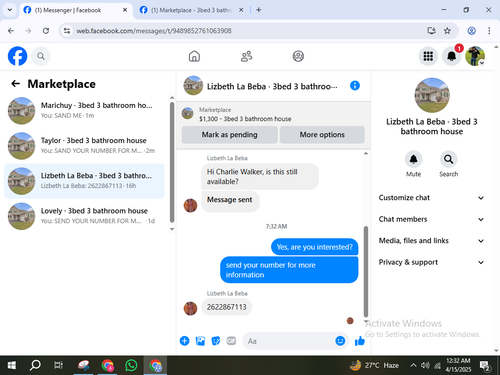500x375 pixels.
Task: Go to the Home icon
Action: (x=194, y=56)
